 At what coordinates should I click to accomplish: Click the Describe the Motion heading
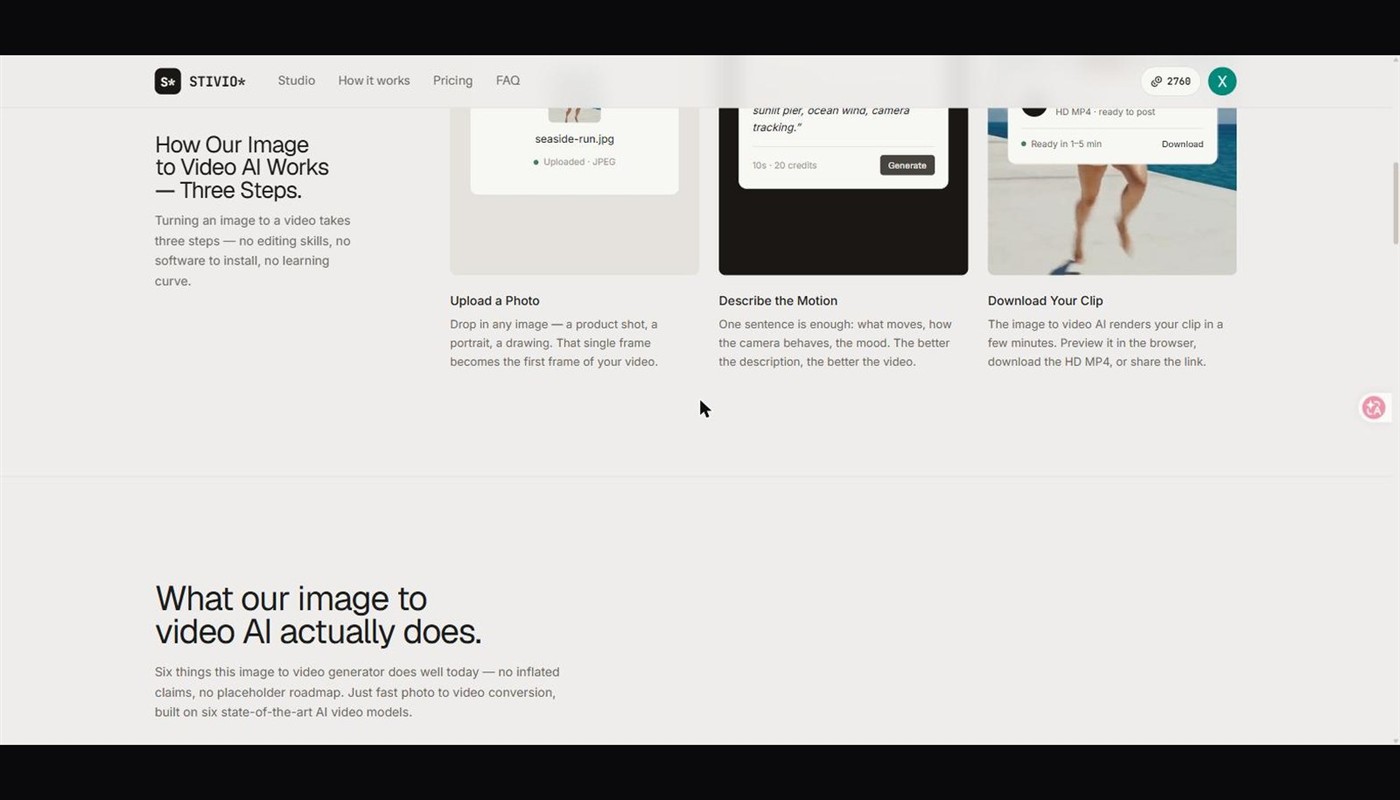click(778, 300)
